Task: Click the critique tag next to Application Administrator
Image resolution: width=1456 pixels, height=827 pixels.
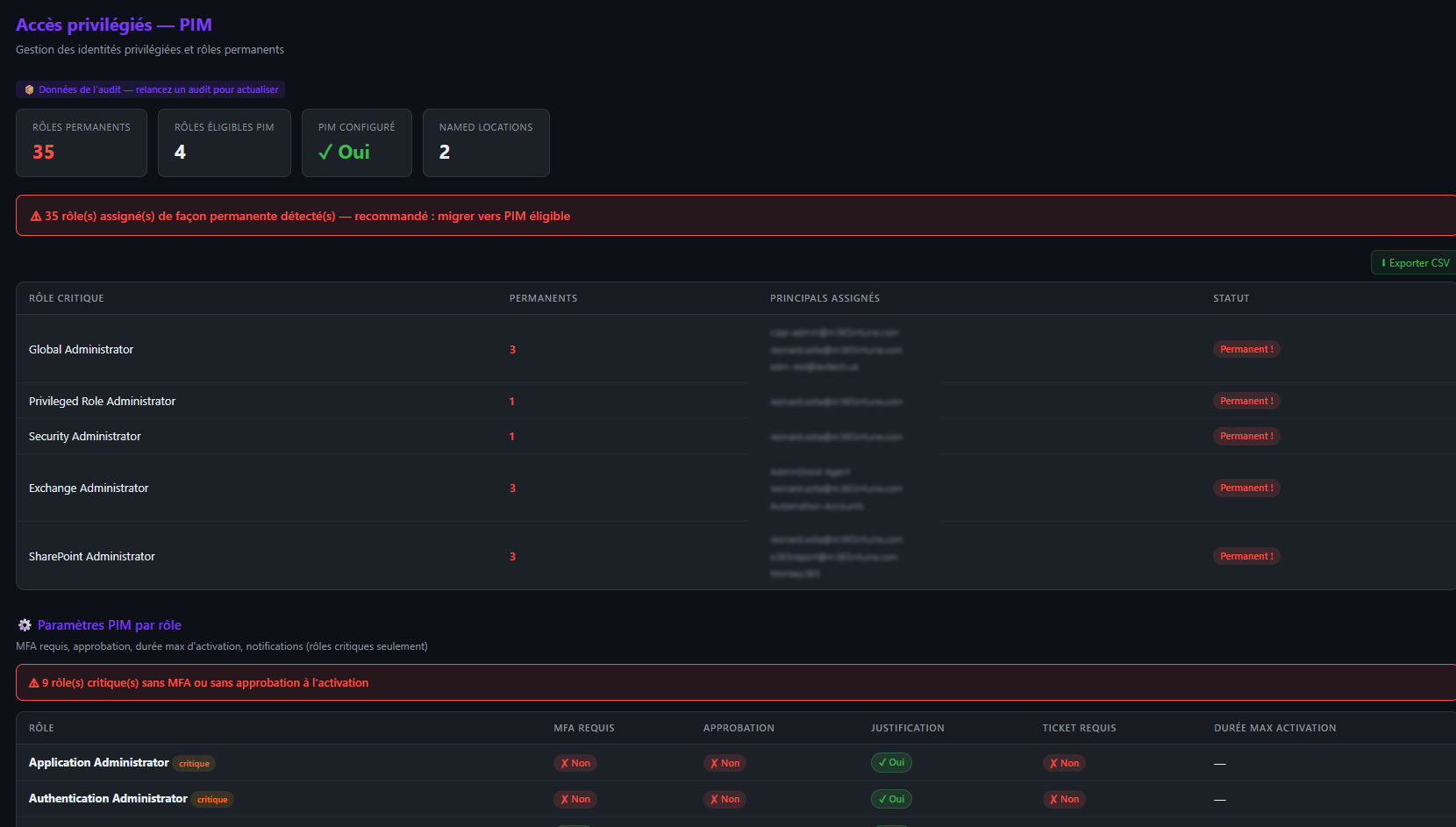Action: tap(194, 764)
